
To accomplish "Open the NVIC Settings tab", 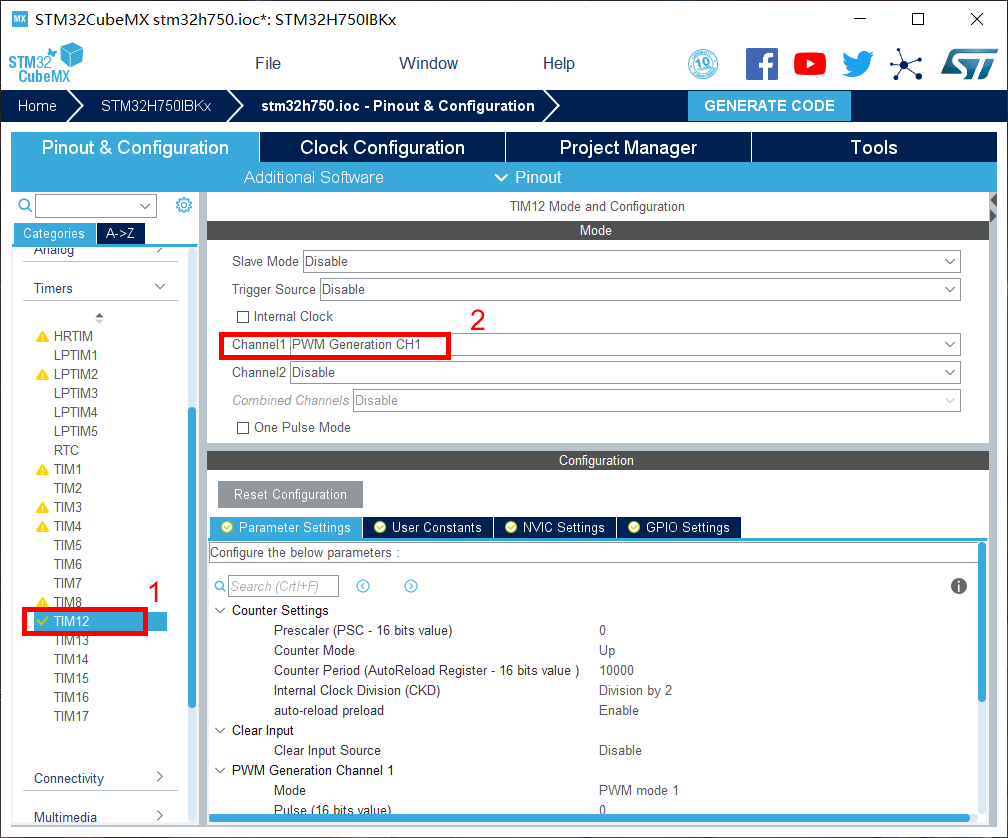I will click(555, 527).
